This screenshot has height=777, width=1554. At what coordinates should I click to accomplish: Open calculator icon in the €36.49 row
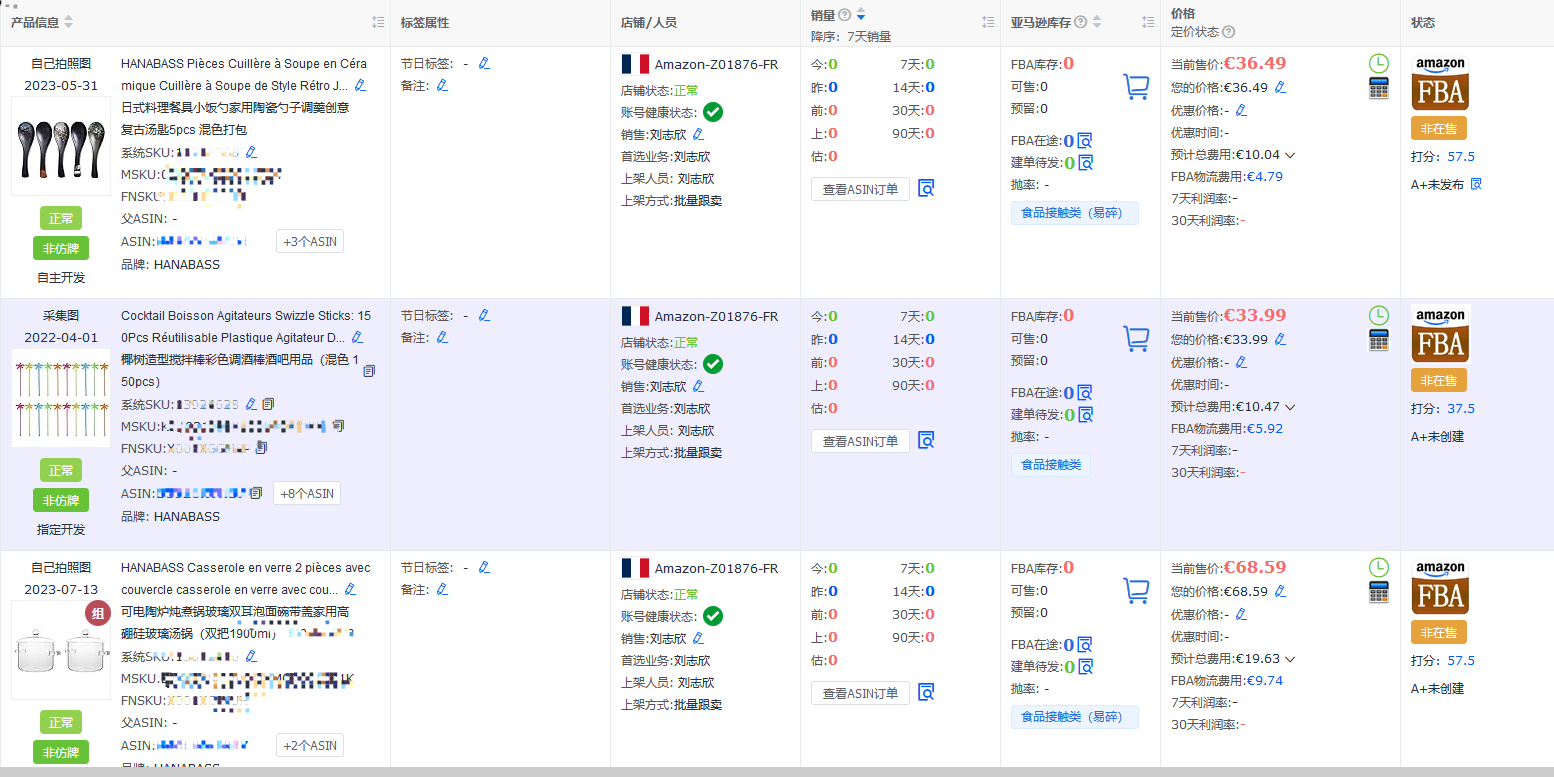(x=1379, y=88)
